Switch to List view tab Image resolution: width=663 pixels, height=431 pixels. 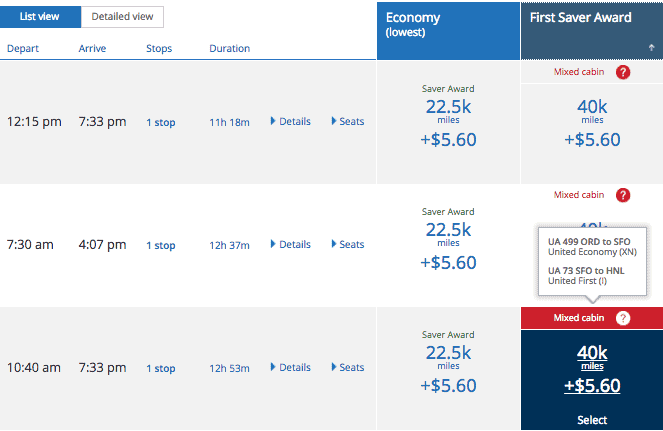42,17
